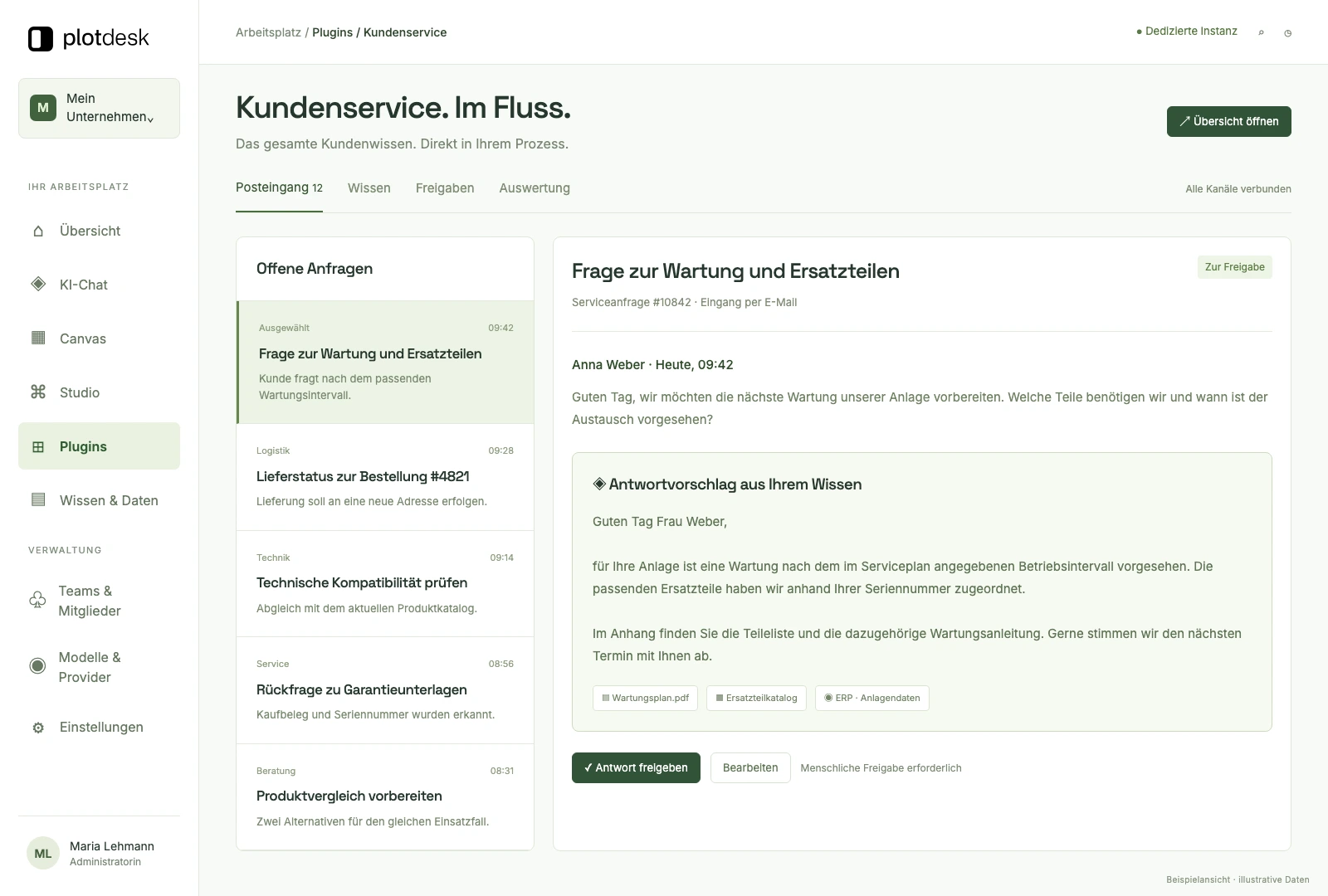Click Serviceanfrage #10842 · Eingang per E-Mail
Viewport: 1328px width, 896px height.
coord(684,303)
